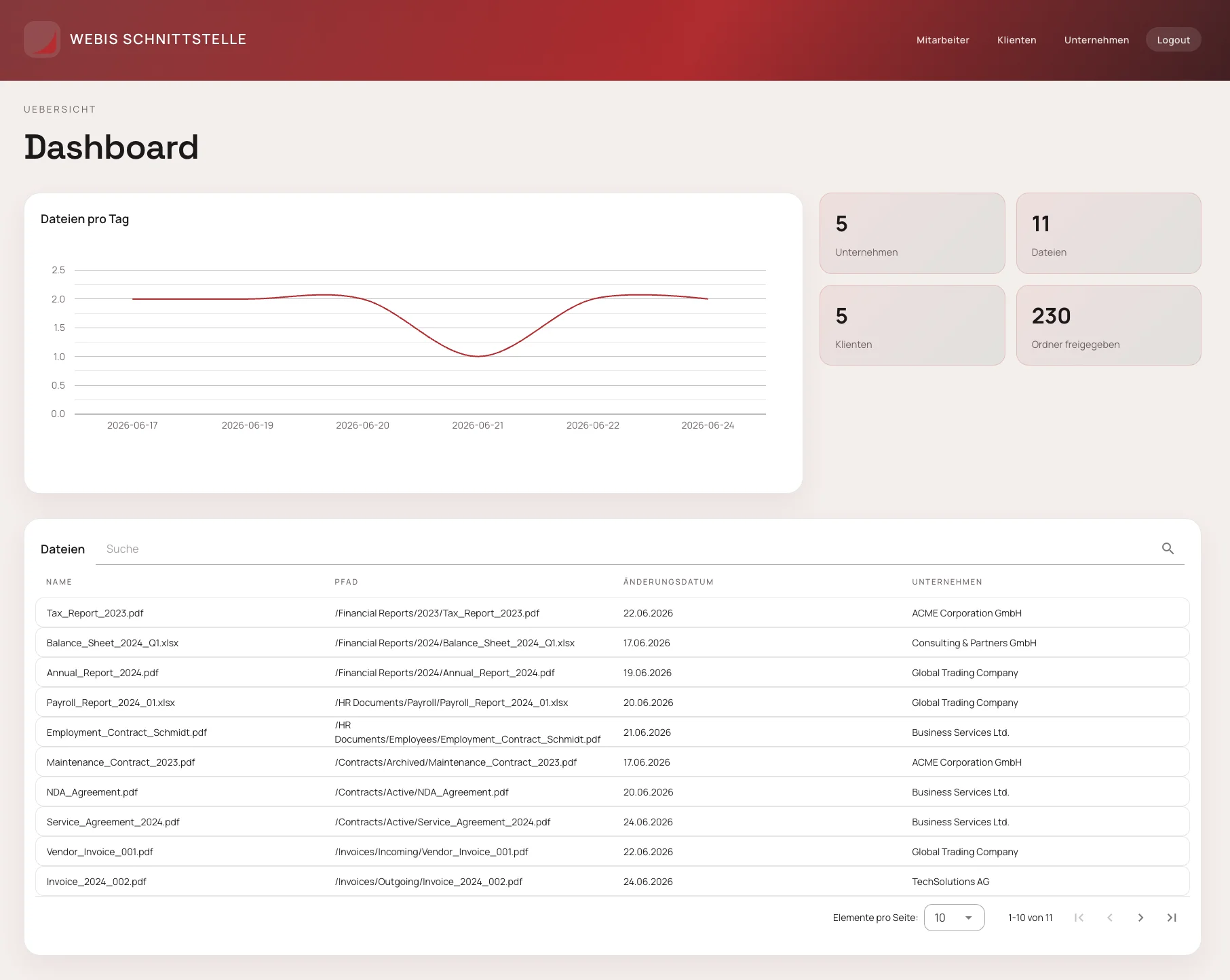Click the Dashboard page heading

[x=111, y=147]
